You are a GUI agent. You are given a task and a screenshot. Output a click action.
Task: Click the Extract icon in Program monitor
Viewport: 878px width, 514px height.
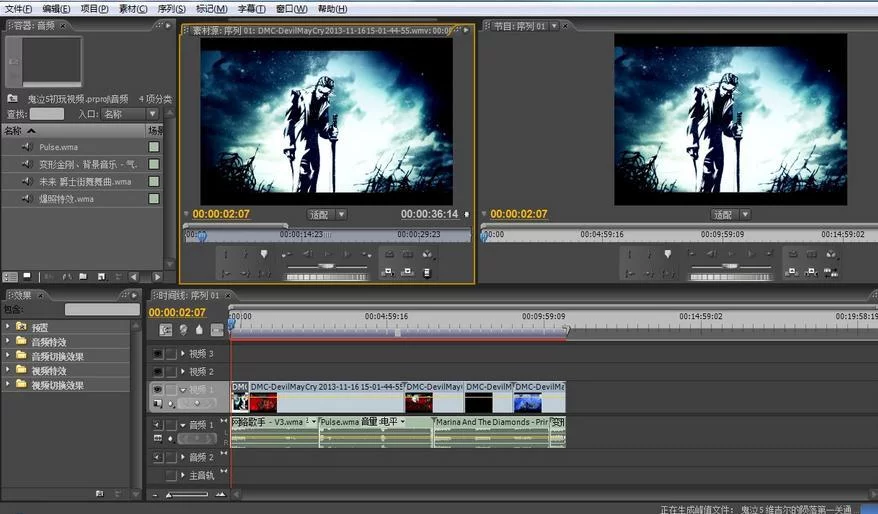pyautogui.click(x=811, y=273)
